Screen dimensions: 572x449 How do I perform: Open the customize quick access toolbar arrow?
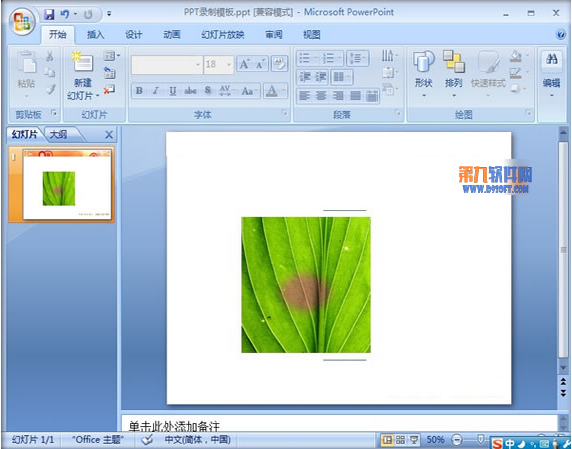(x=109, y=14)
